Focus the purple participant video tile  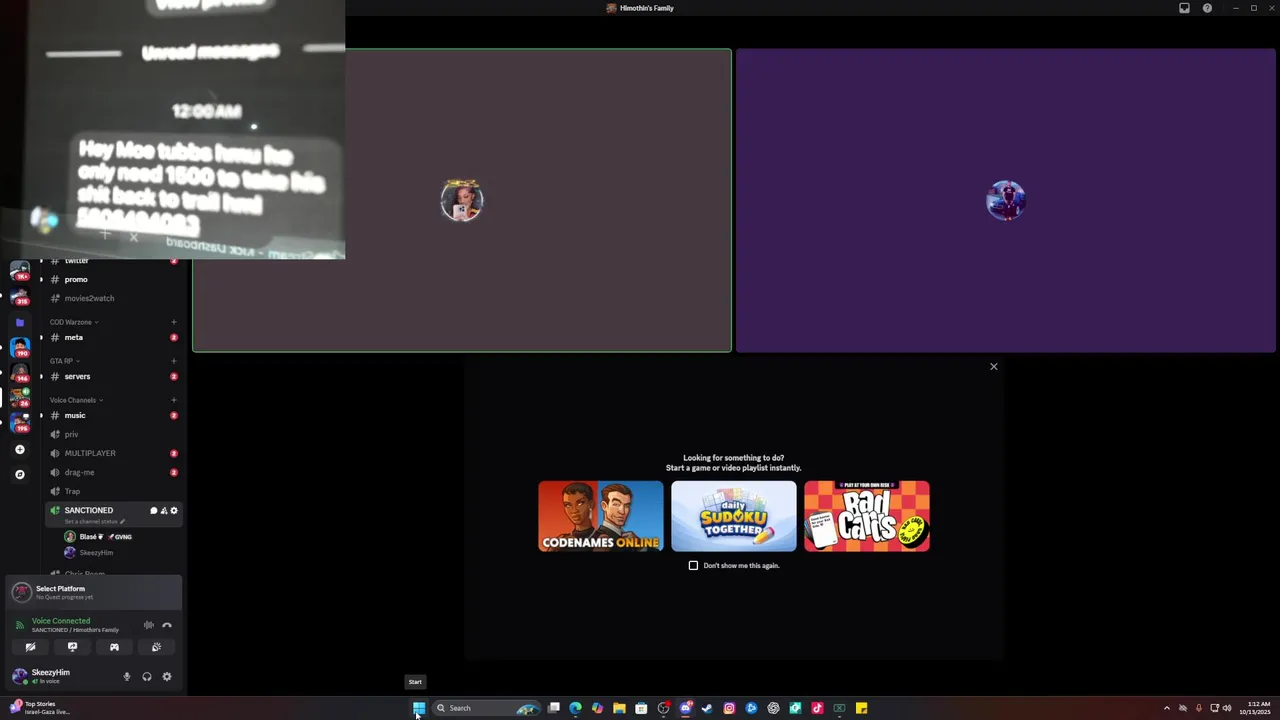click(1006, 201)
